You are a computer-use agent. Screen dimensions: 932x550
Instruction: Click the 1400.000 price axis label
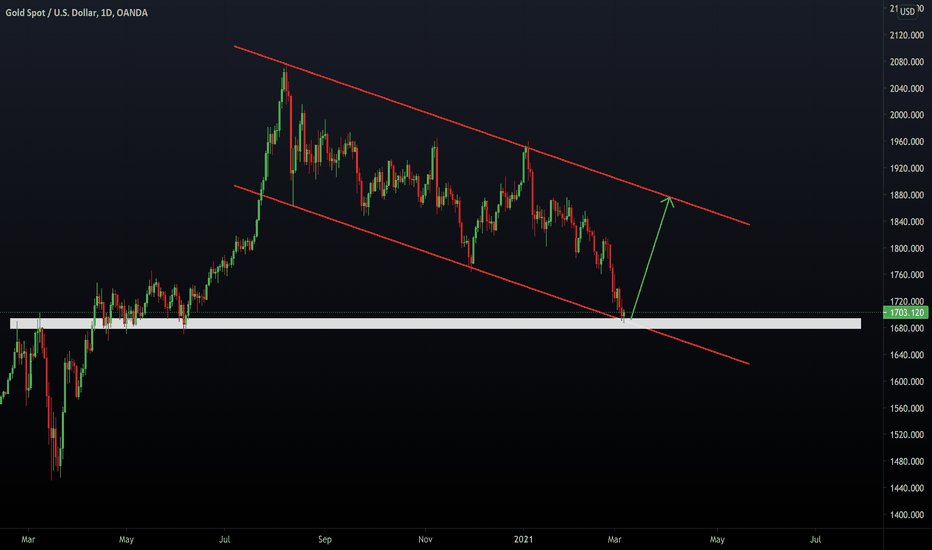[x=906, y=515]
